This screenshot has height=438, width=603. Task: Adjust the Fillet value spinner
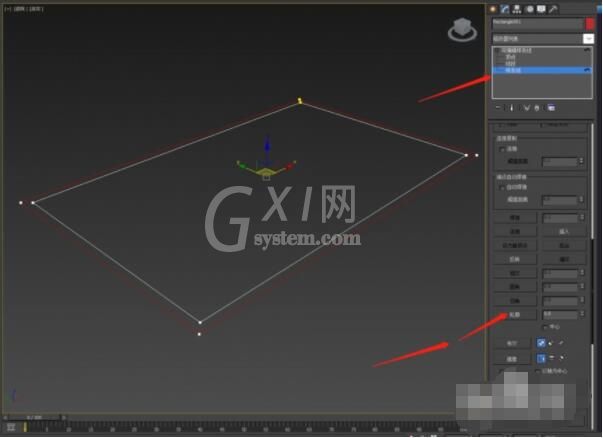click(x=582, y=287)
